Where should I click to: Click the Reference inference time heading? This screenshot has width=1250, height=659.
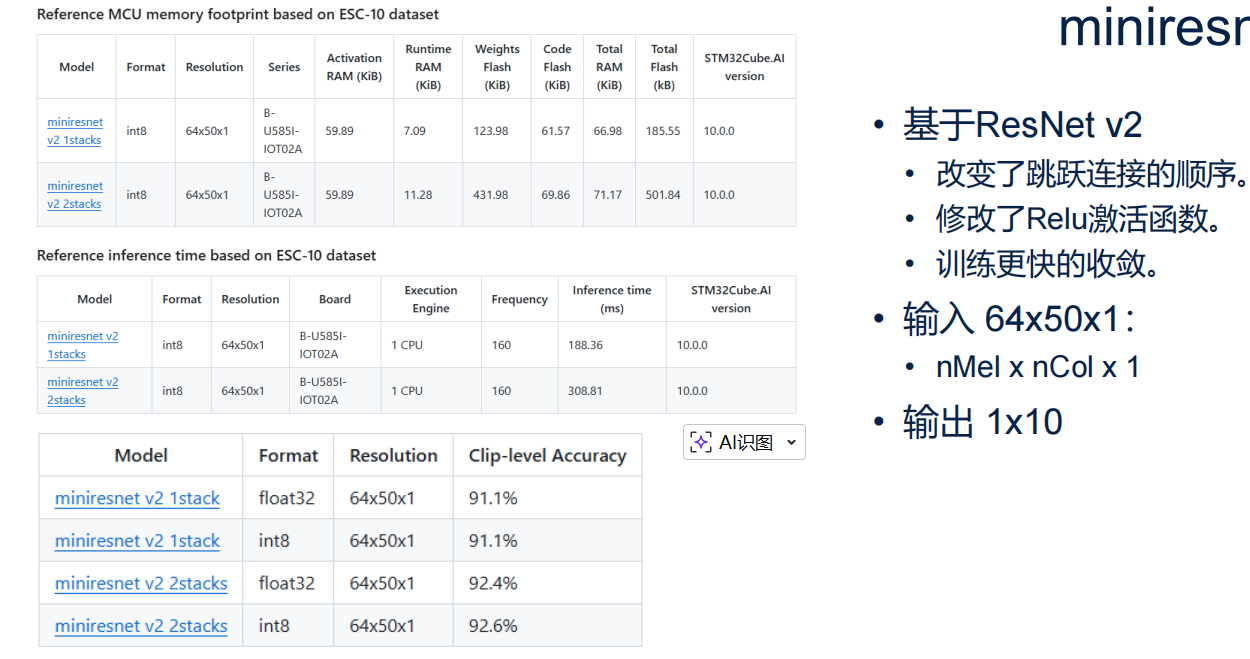pyautogui.click(x=206, y=256)
